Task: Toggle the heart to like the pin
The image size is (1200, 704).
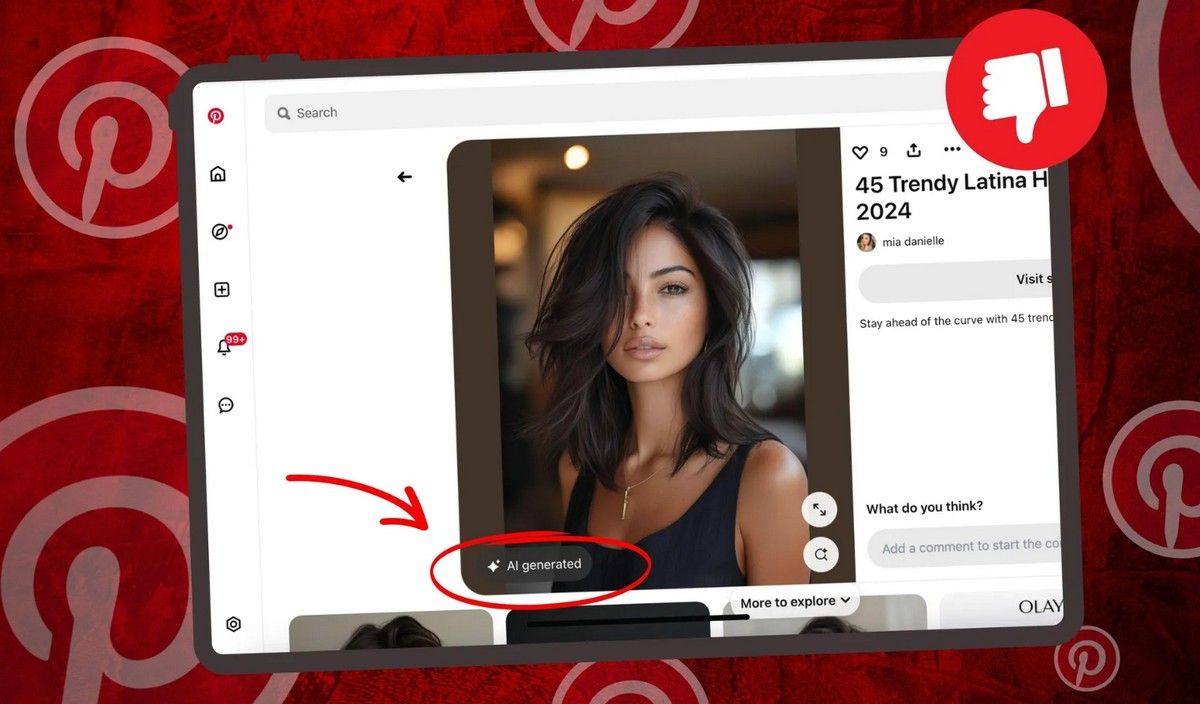Action: [x=860, y=152]
